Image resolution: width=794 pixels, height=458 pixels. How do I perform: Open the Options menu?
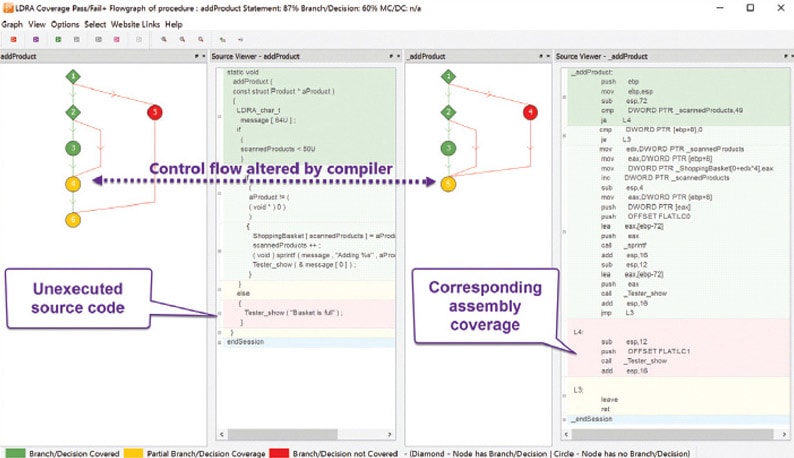coord(65,24)
